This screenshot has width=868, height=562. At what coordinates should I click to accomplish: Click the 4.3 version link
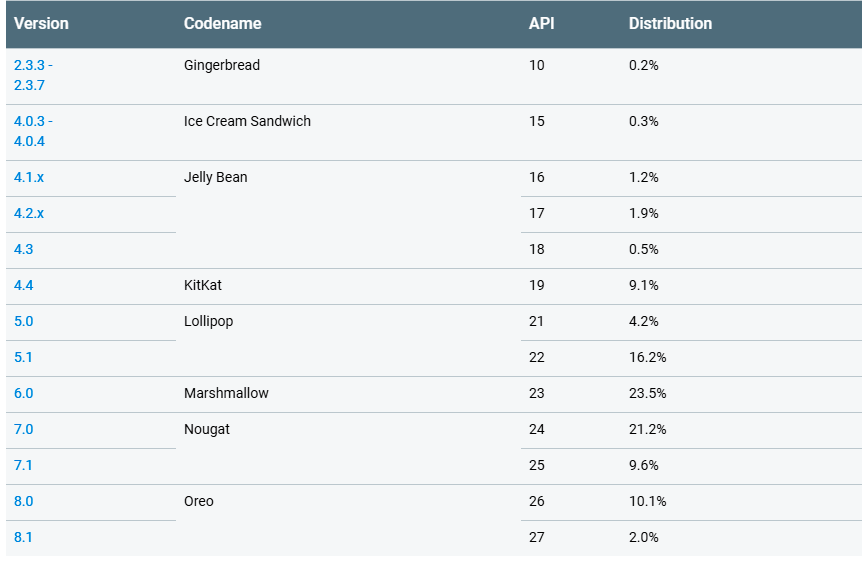pyautogui.click(x=24, y=249)
